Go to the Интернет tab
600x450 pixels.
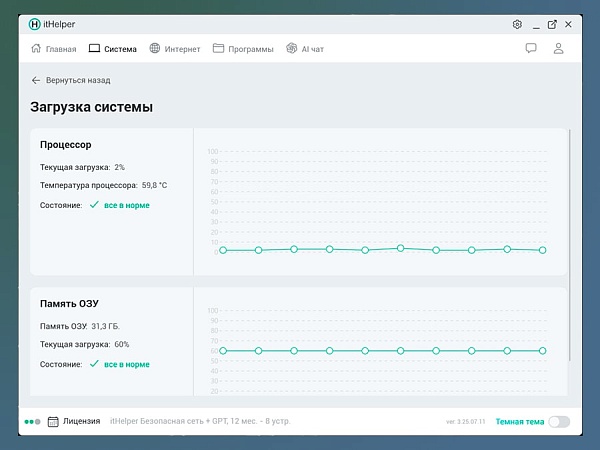point(175,48)
